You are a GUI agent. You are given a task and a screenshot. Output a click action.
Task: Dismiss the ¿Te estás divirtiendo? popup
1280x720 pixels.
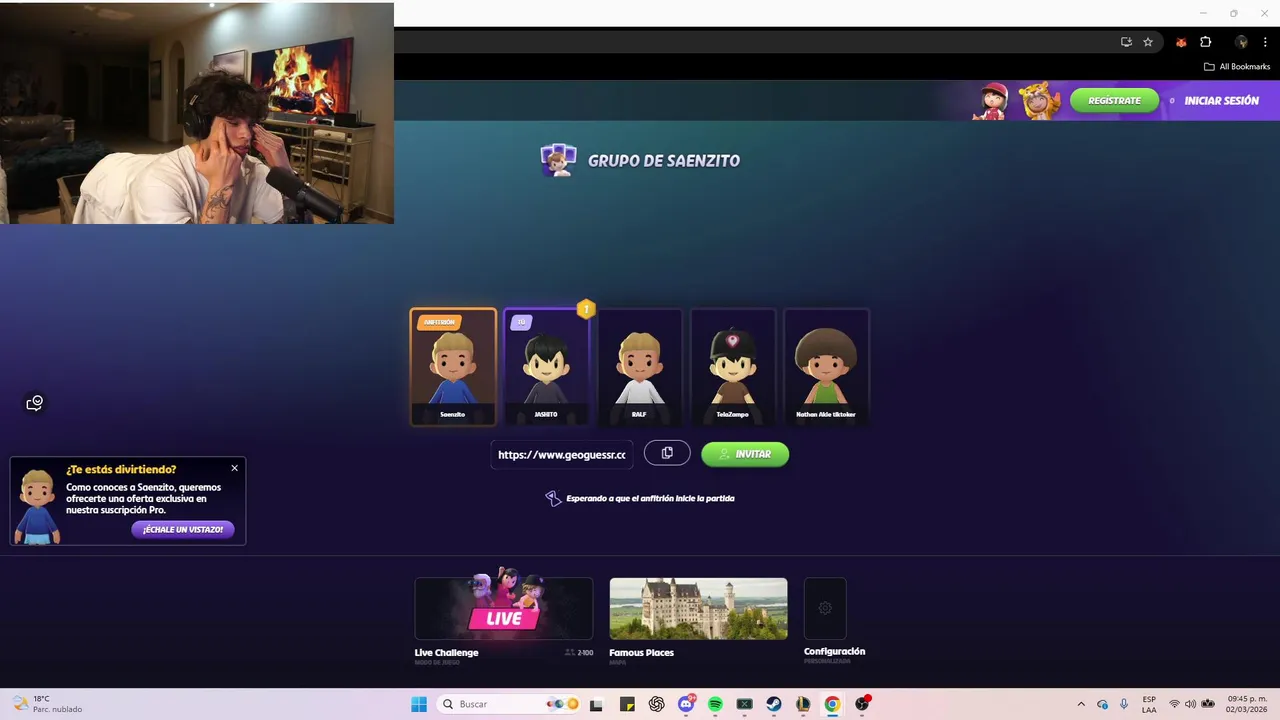[x=235, y=468]
